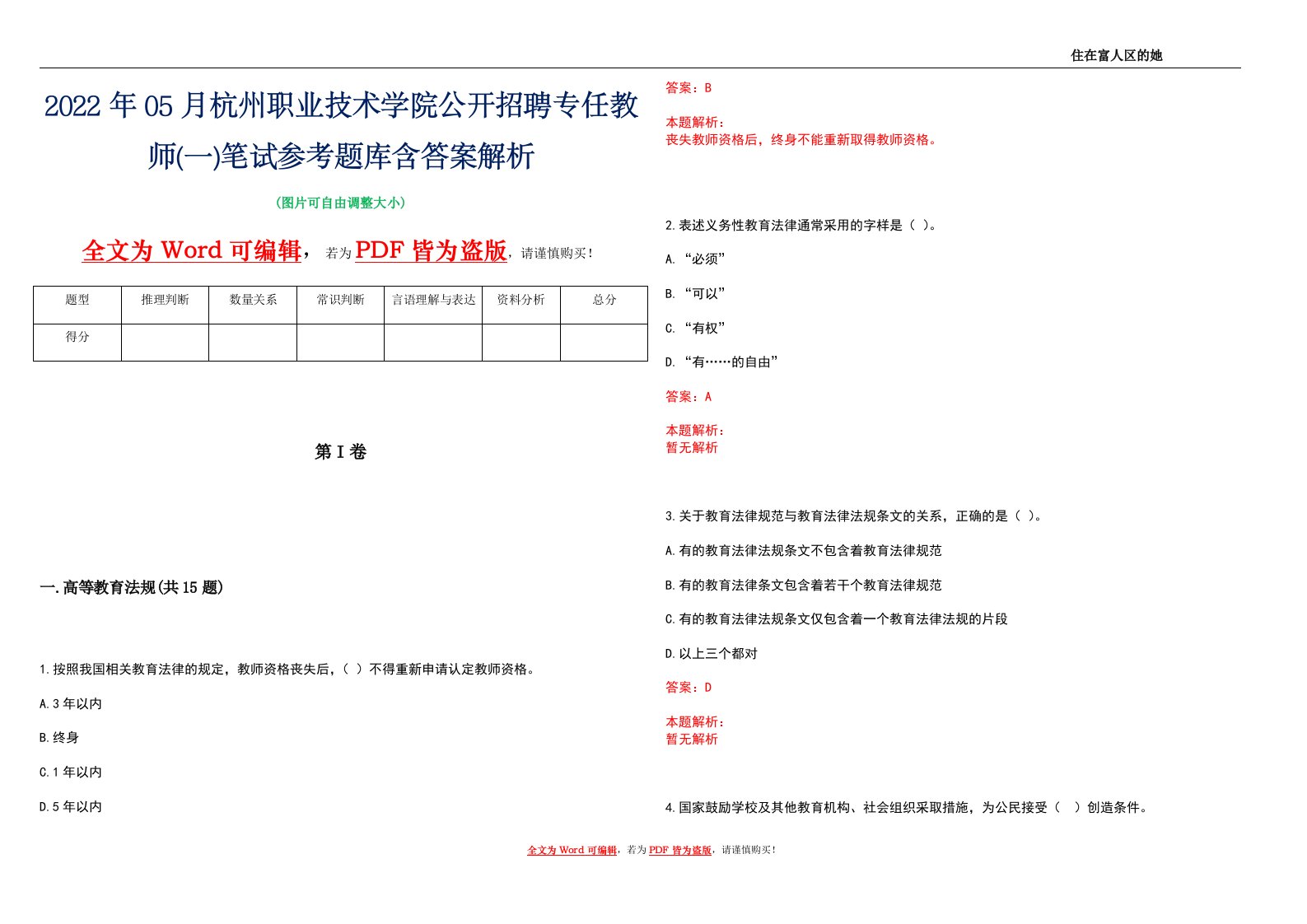This screenshot has height=924, width=1307.
Task: Select option 'D.5年以内'
Action: pyautogui.click(x=71, y=806)
